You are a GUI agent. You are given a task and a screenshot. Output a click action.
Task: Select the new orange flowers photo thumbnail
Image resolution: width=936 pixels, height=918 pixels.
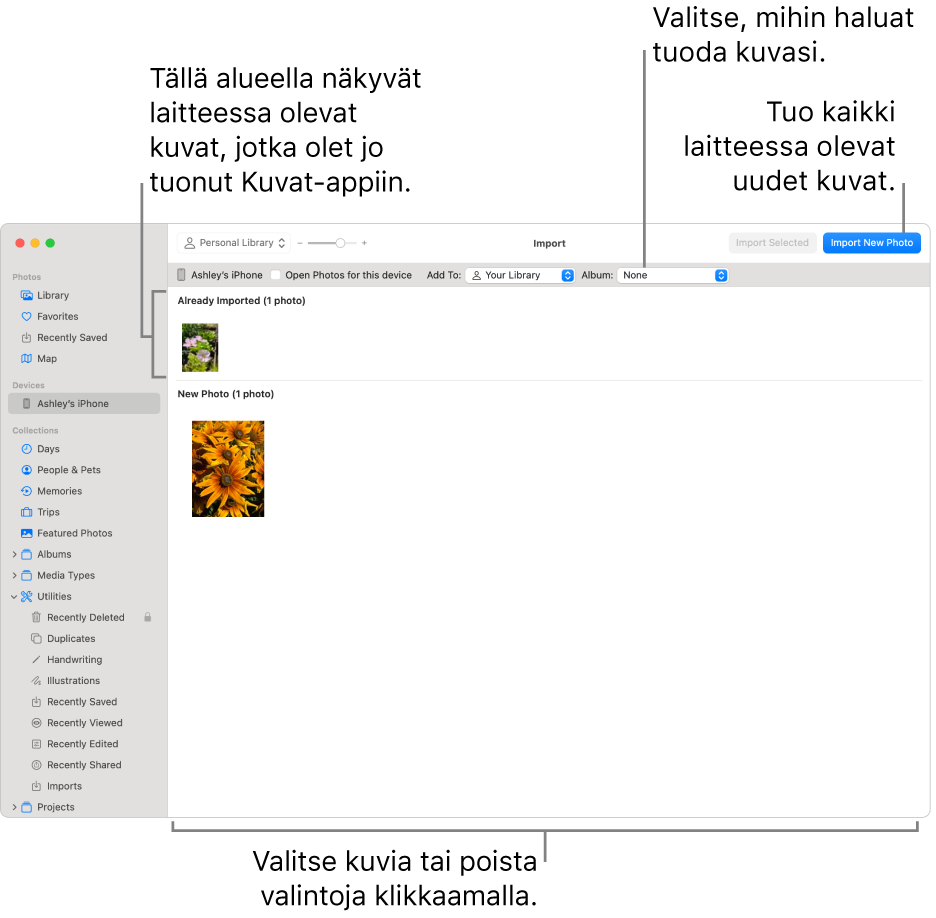(229, 470)
